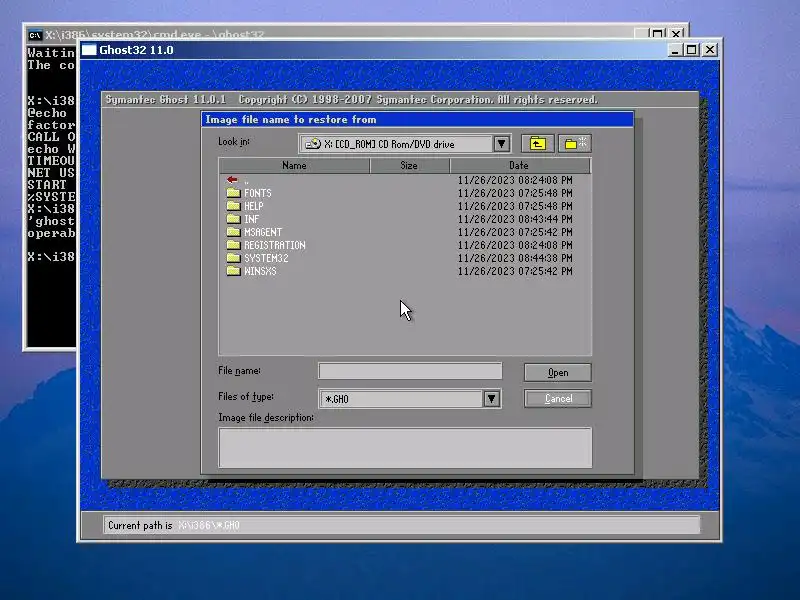
Task: Maximize the cmd.exe window behind
Action: click(658, 34)
